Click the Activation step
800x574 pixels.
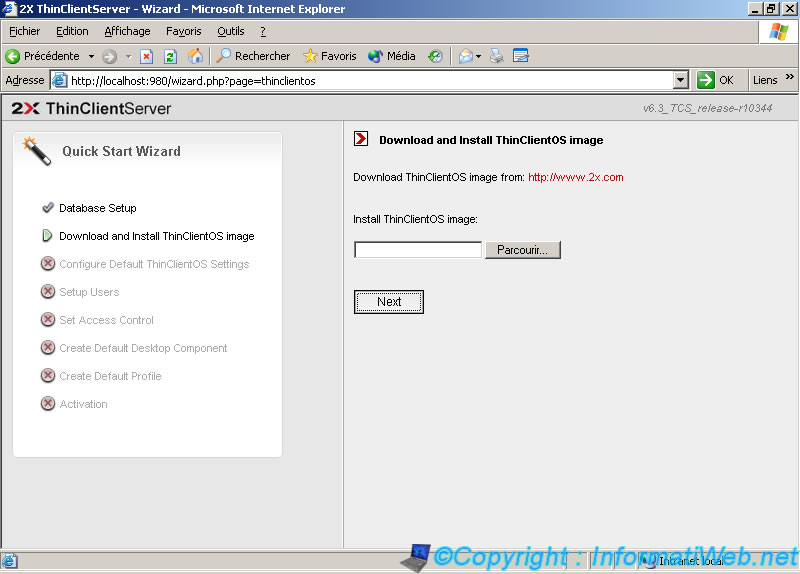[83, 405]
